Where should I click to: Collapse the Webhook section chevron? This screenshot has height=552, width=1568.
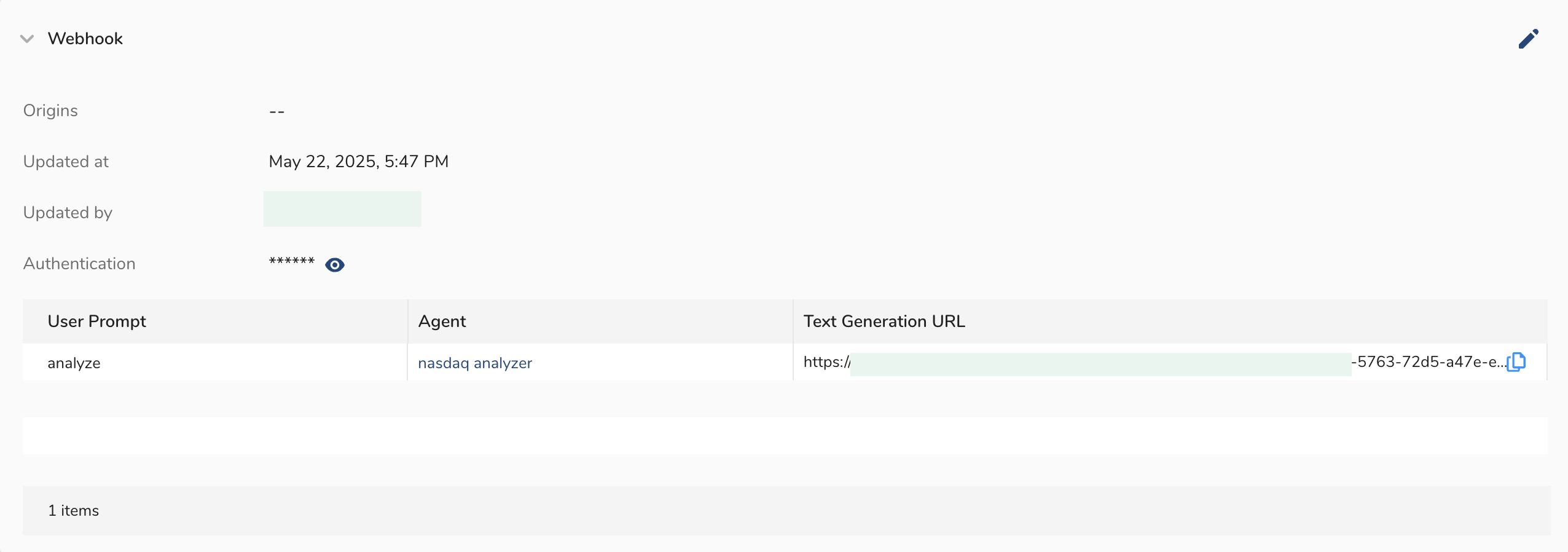click(x=27, y=39)
